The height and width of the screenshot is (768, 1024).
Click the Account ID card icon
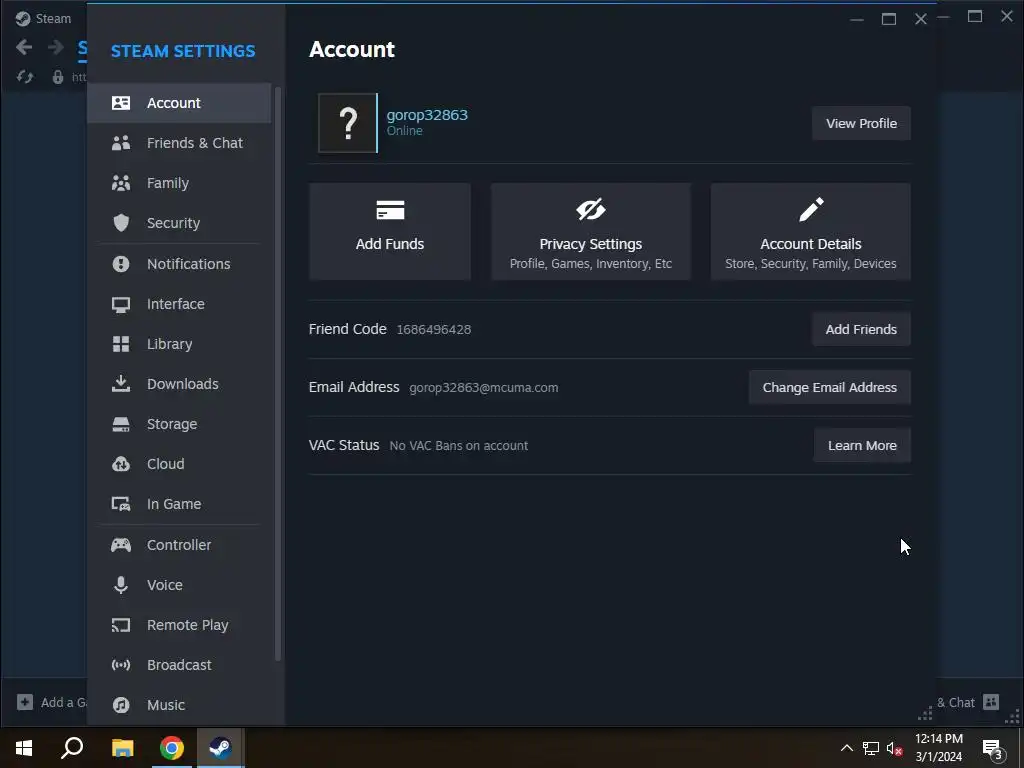click(121, 103)
